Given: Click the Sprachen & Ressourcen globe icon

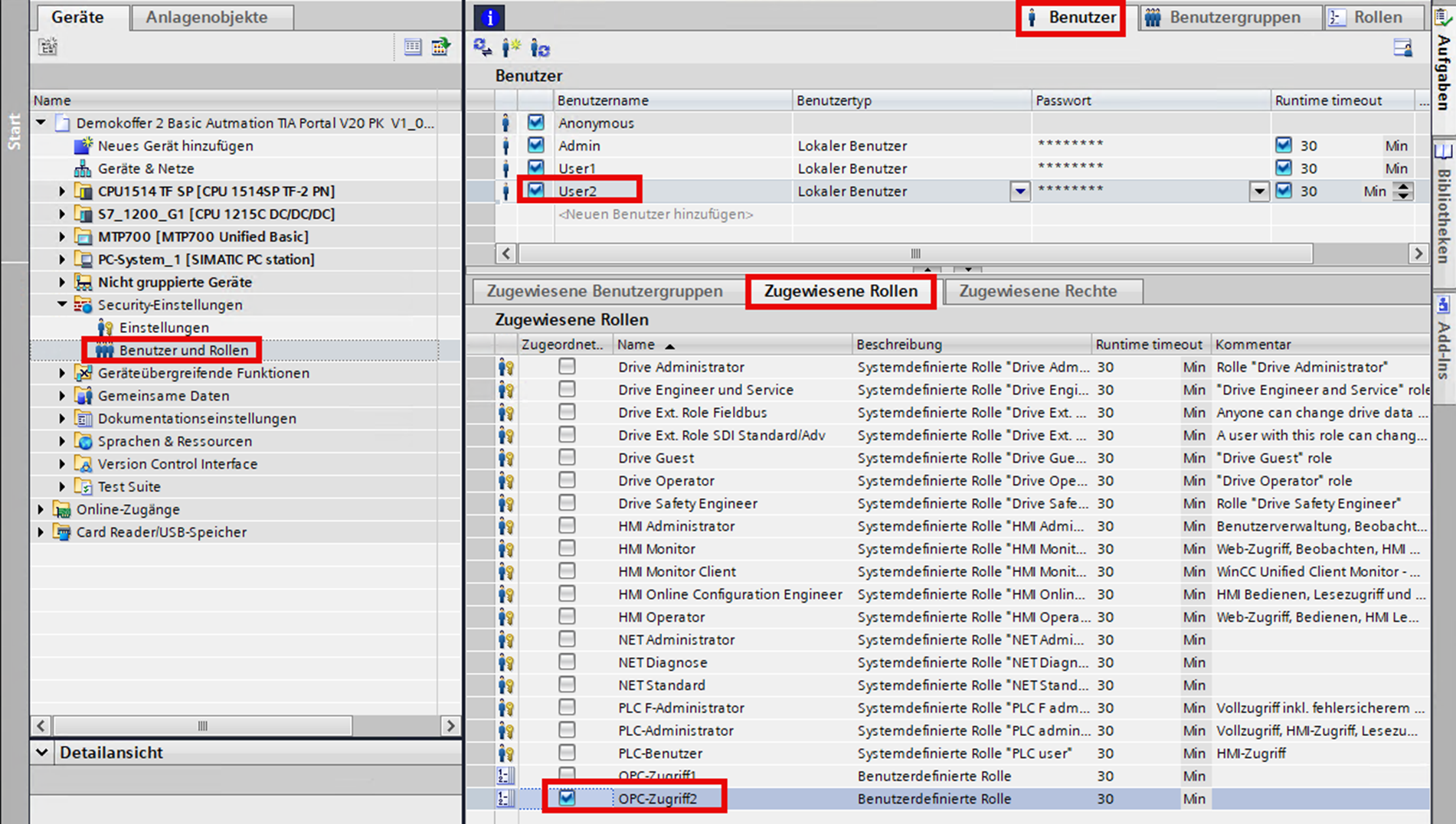Looking at the screenshot, I should 83,441.
